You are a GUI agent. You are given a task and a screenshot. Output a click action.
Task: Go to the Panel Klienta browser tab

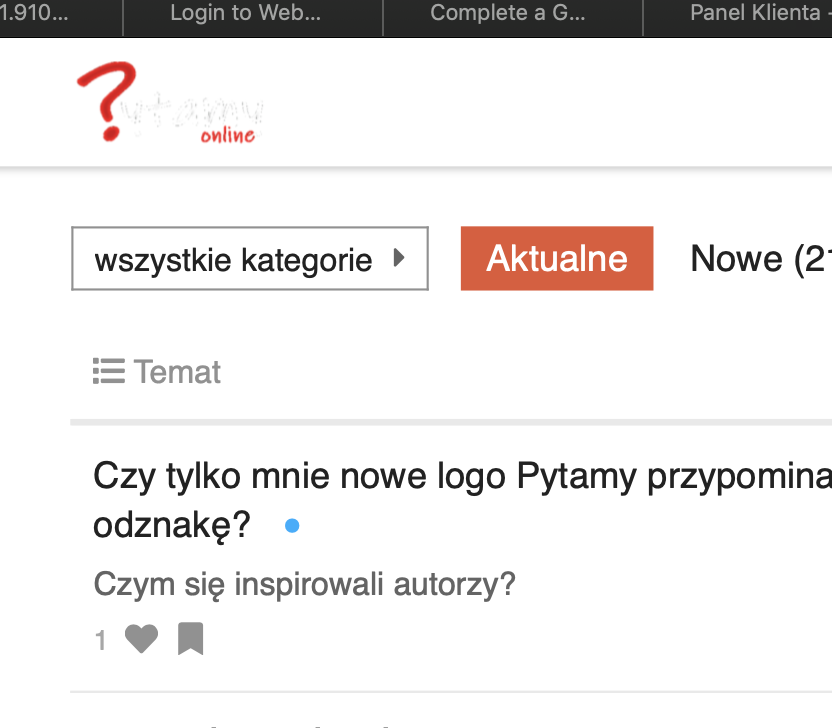point(755,14)
